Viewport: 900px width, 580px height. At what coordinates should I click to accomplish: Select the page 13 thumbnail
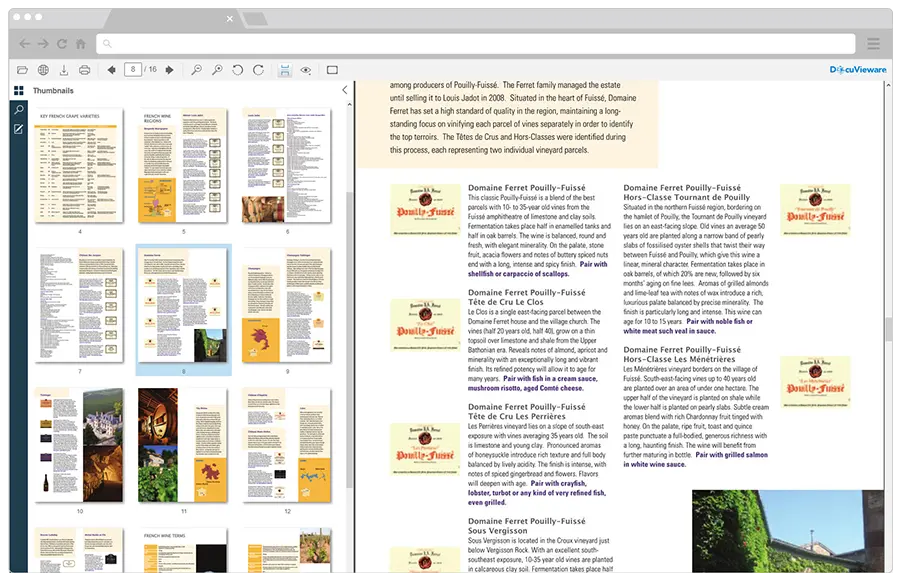tap(79, 550)
